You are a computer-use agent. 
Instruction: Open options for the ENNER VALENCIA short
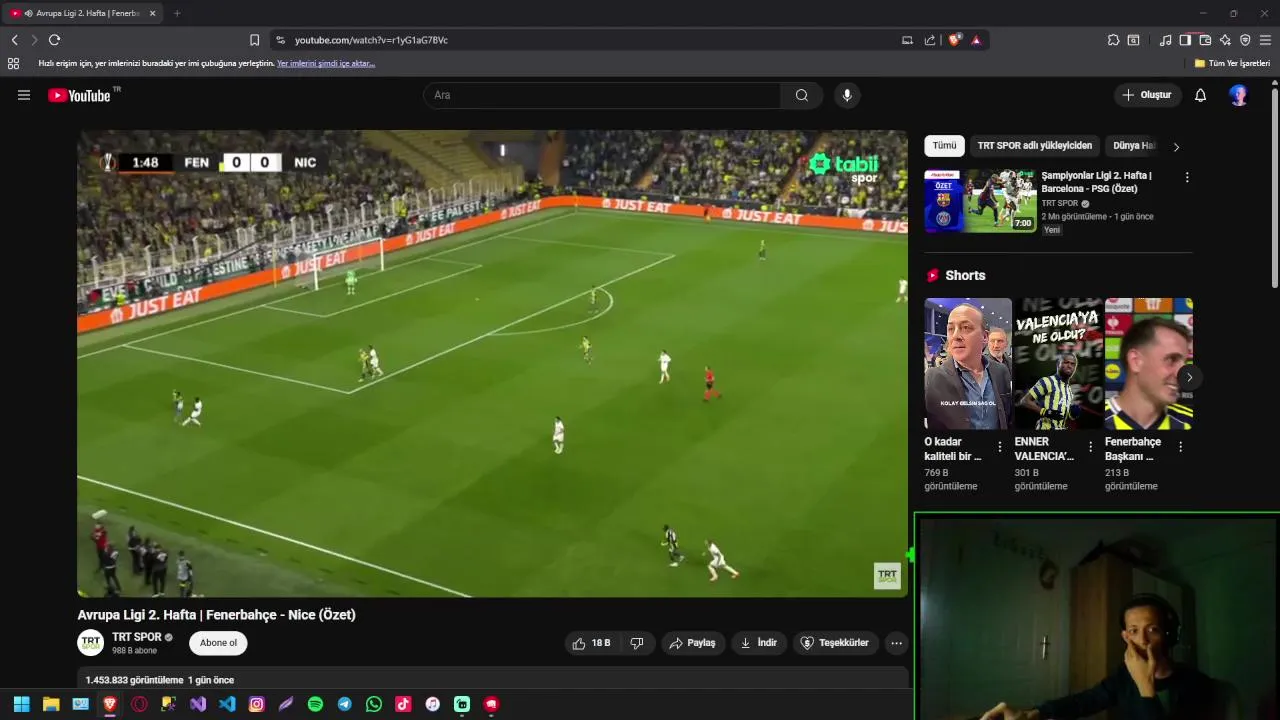pos(1090,447)
